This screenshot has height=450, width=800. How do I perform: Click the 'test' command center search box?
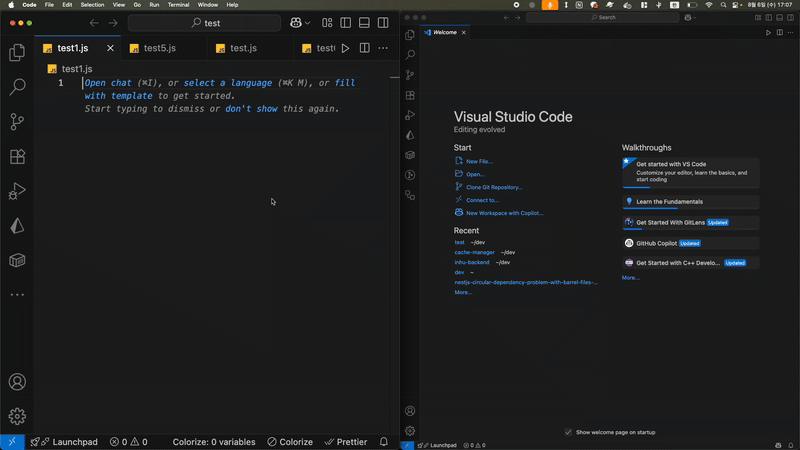point(207,22)
